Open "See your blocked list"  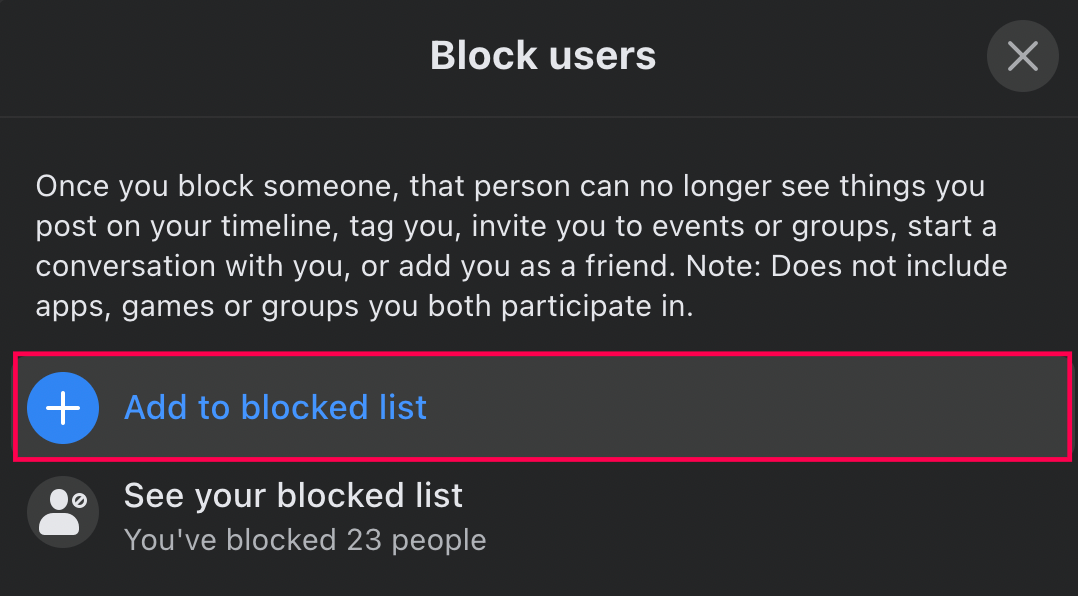pos(293,495)
